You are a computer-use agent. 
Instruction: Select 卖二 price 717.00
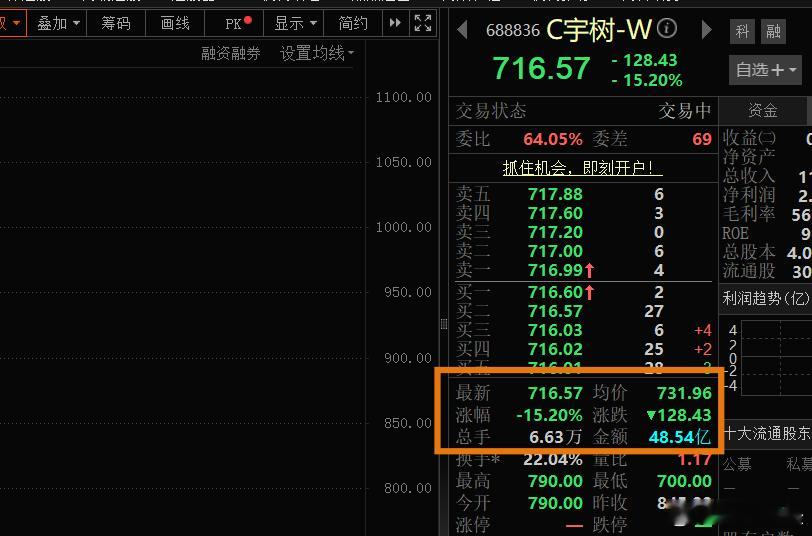[555, 251]
